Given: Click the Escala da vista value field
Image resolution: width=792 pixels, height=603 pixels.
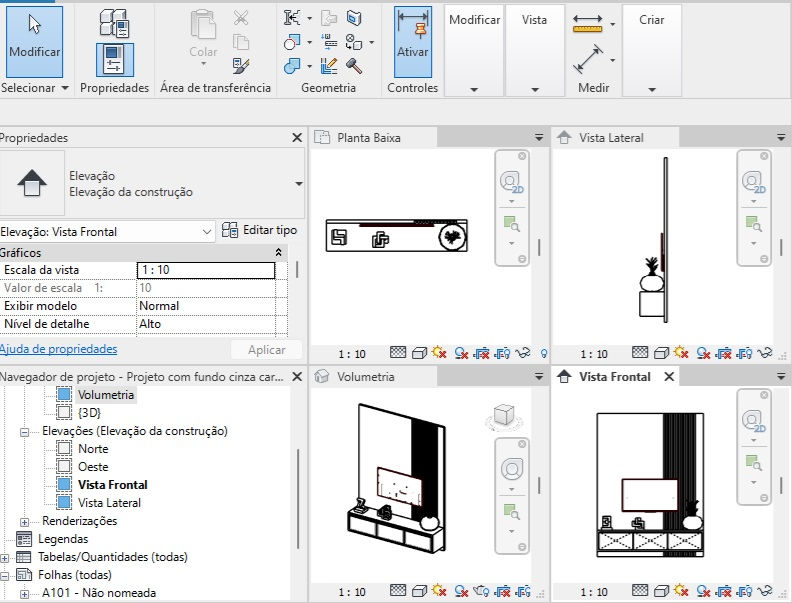Looking at the screenshot, I should 206,270.
